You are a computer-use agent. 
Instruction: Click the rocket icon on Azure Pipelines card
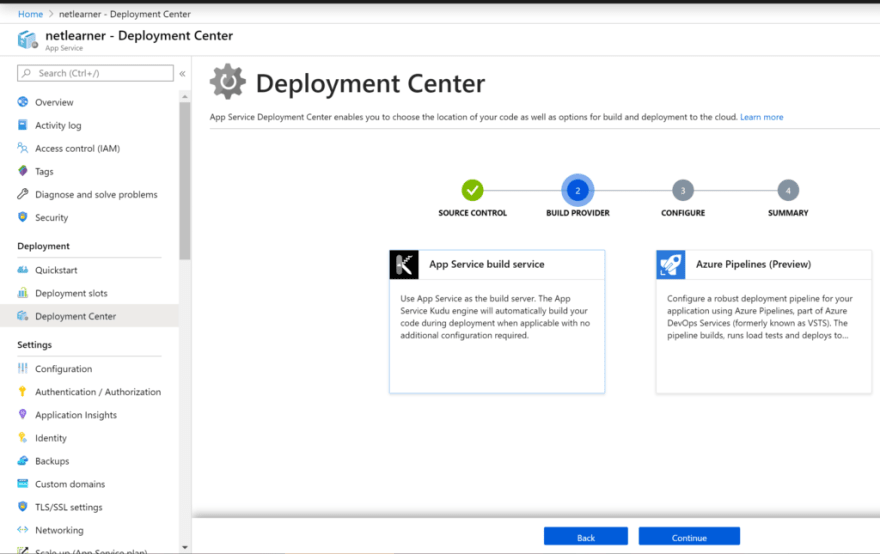[671, 264]
